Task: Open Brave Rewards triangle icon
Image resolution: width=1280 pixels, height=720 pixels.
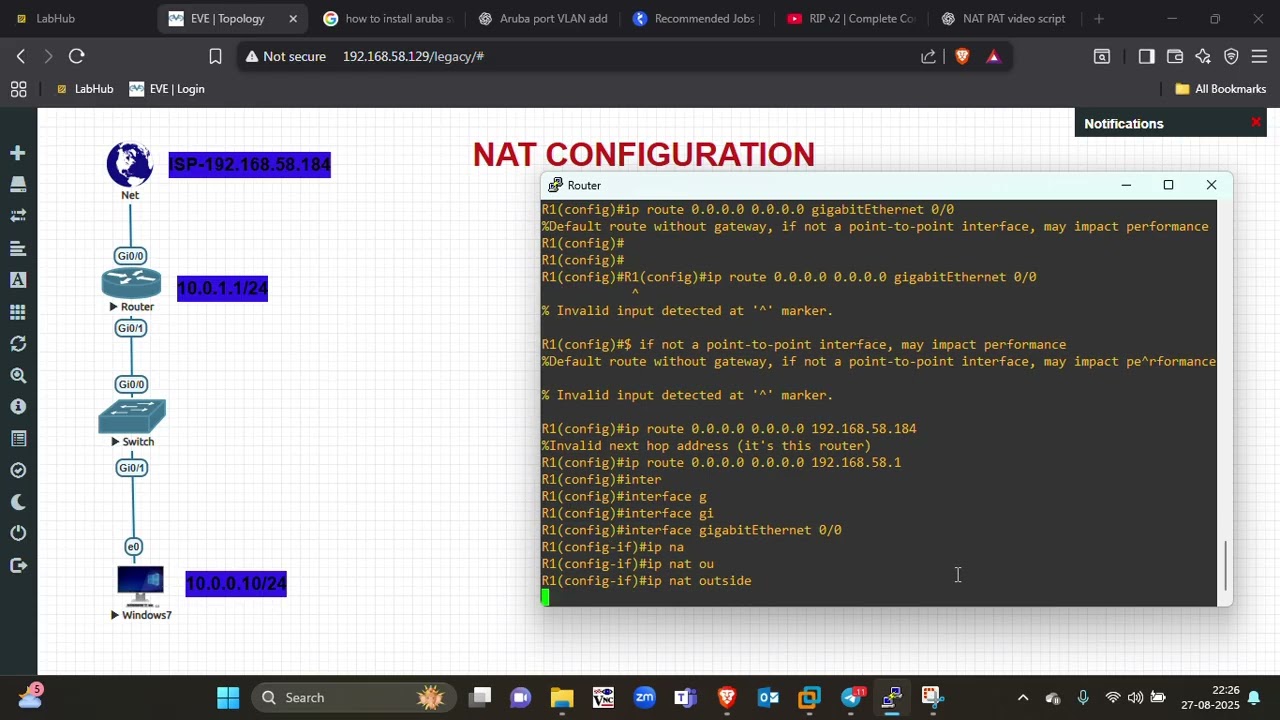Action: tap(993, 57)
